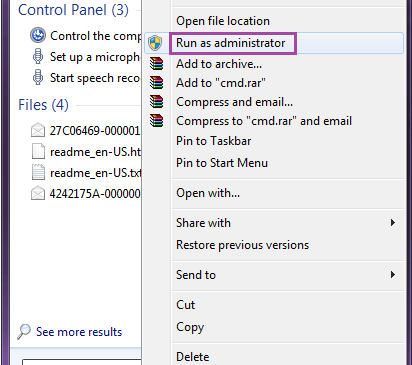The image size is (412, 365).
Task: Select Run as administrator
Action: click(x=231, y=43)
